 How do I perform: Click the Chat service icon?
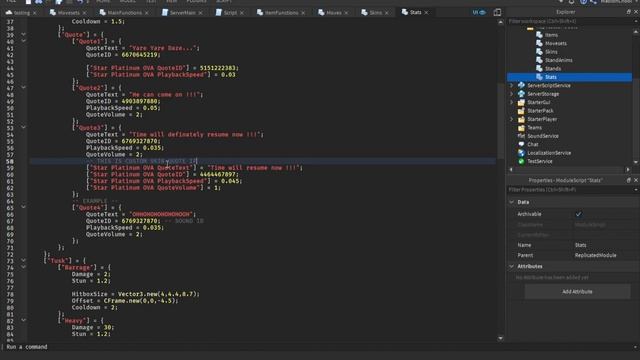(x=521, y=144)
